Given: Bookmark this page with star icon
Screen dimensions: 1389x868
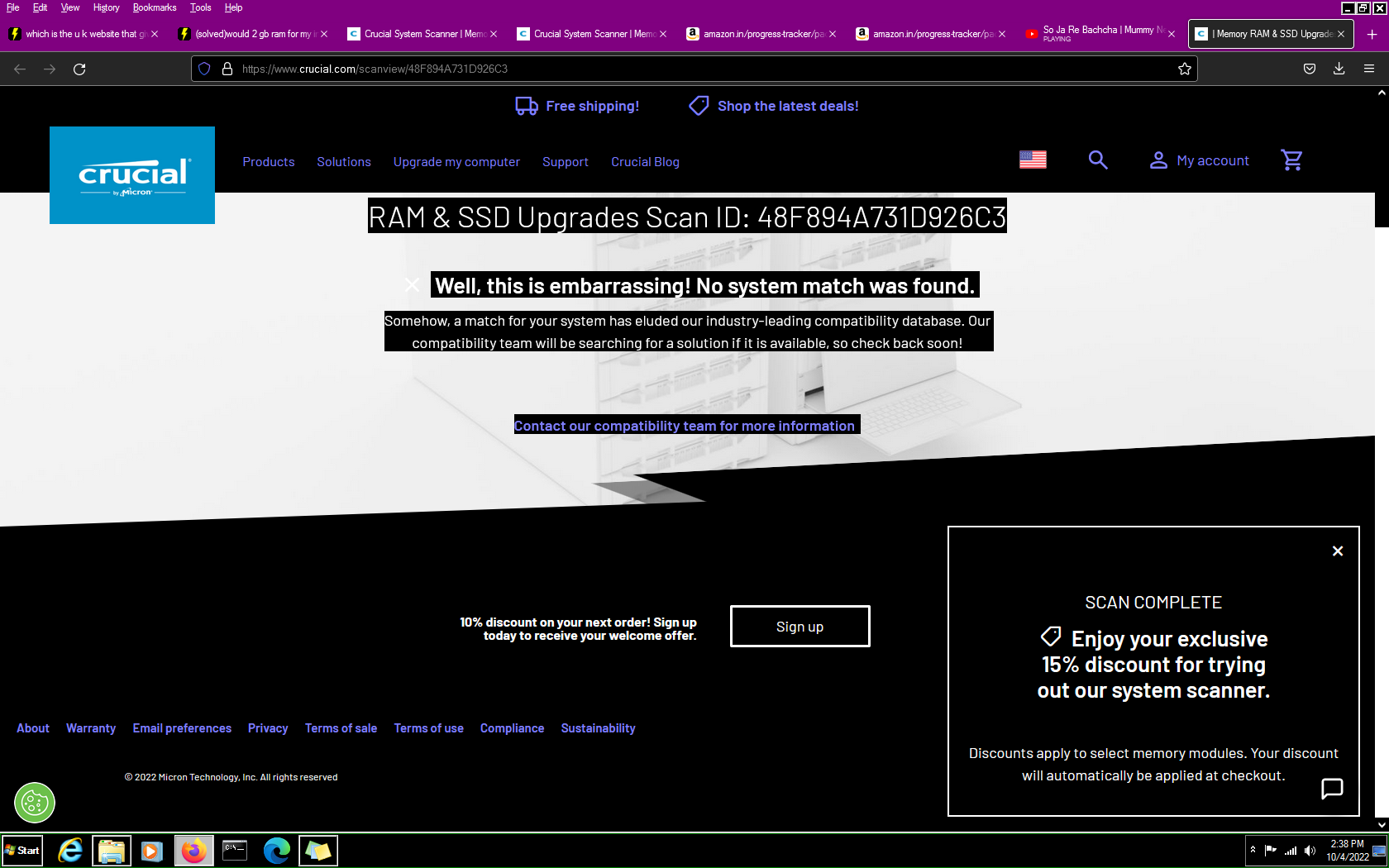Looking at the screenshot, I should [1184, 69].
